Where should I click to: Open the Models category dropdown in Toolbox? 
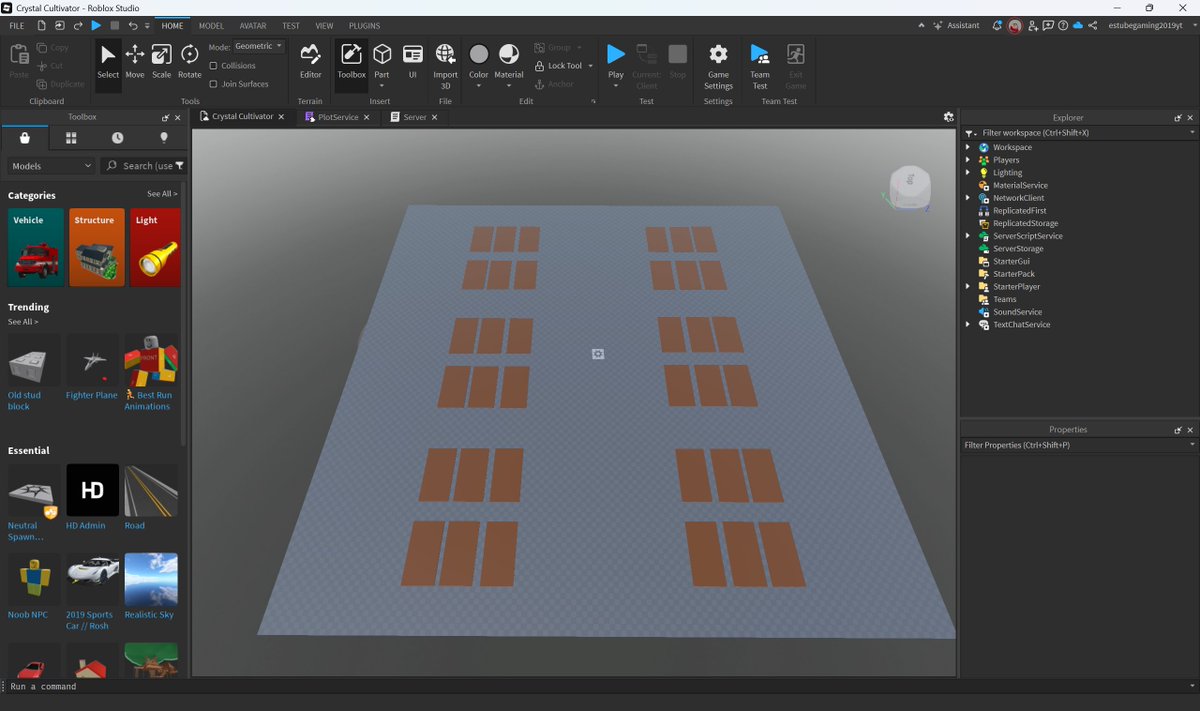(52, 166)
